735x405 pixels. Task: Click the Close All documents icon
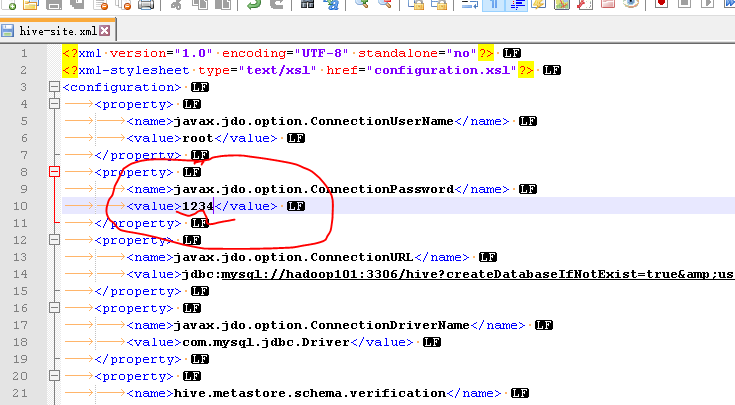[x=123, y=4]
